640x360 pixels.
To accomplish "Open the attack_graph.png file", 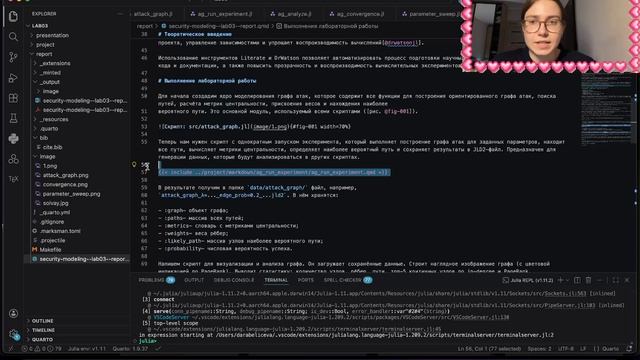I will pyautogui.click(x=65, y=175).
